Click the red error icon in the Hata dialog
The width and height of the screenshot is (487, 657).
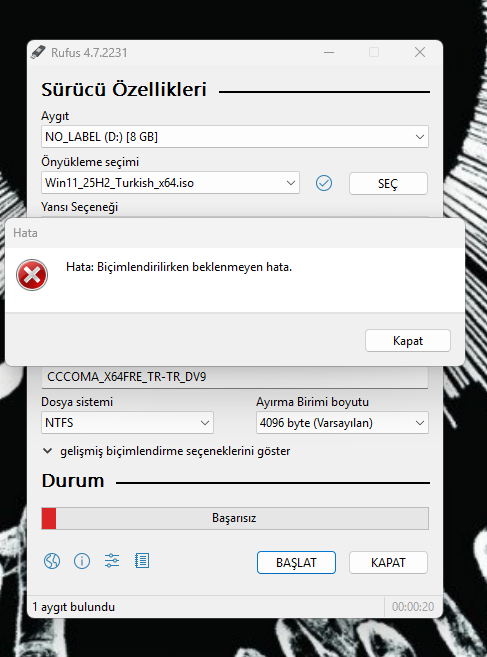pos(32,275)
